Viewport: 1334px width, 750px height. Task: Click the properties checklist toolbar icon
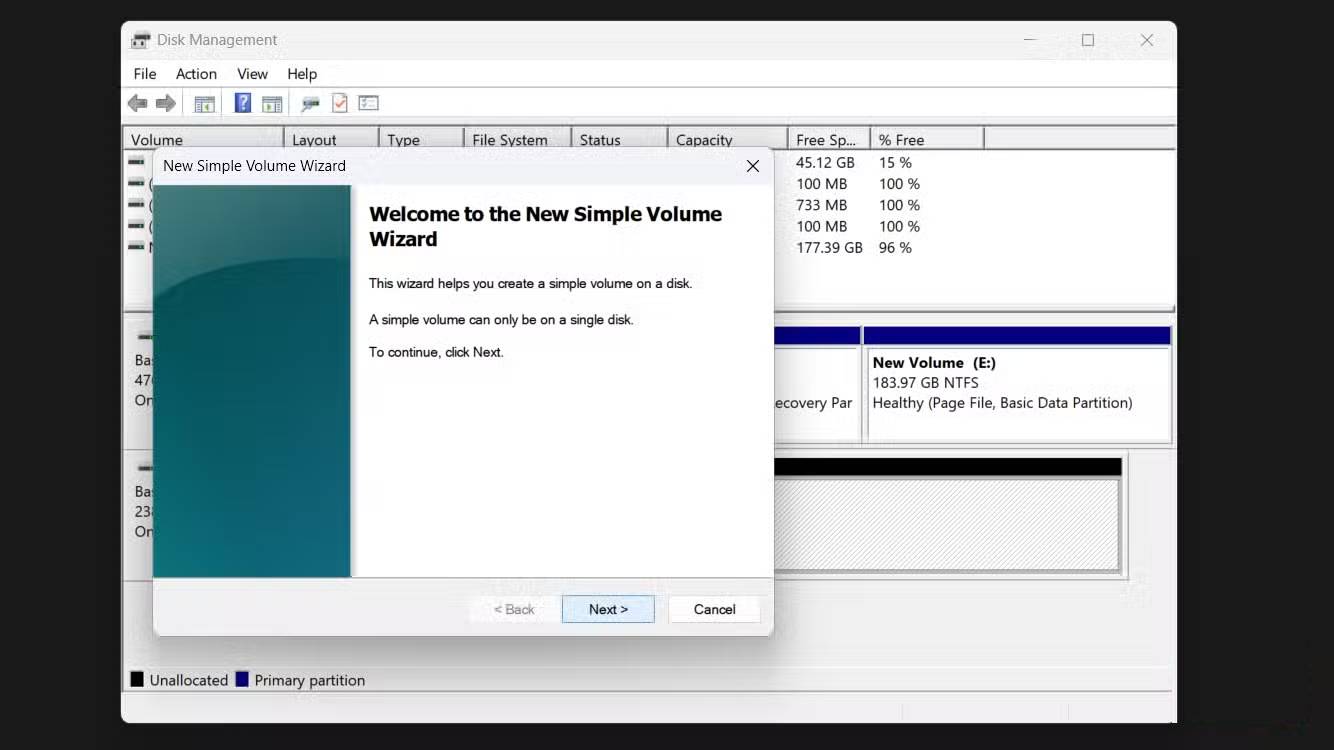click(x=340, y=103)
